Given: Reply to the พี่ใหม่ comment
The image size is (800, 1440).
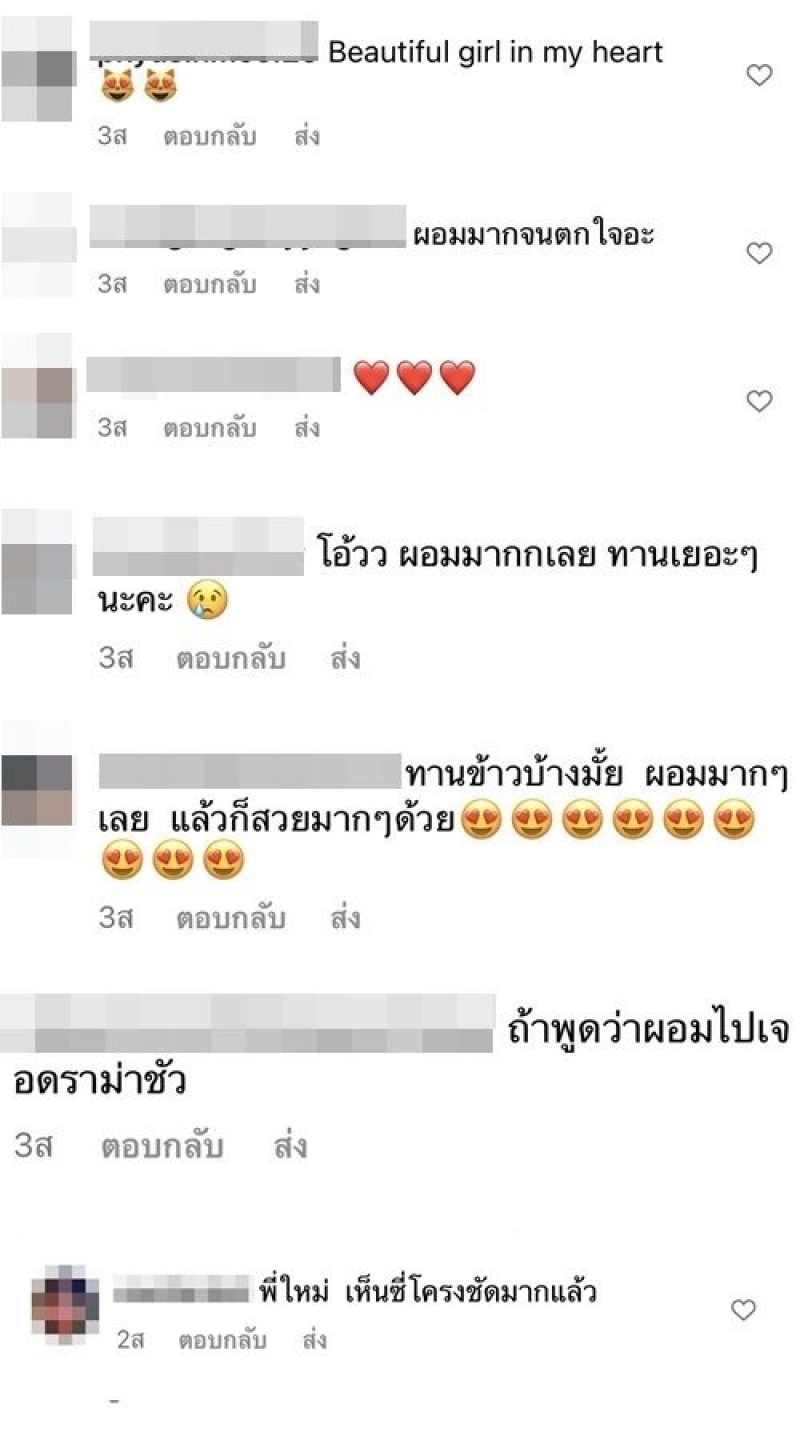Looking at the screenshot, I should click(222, 1340).
